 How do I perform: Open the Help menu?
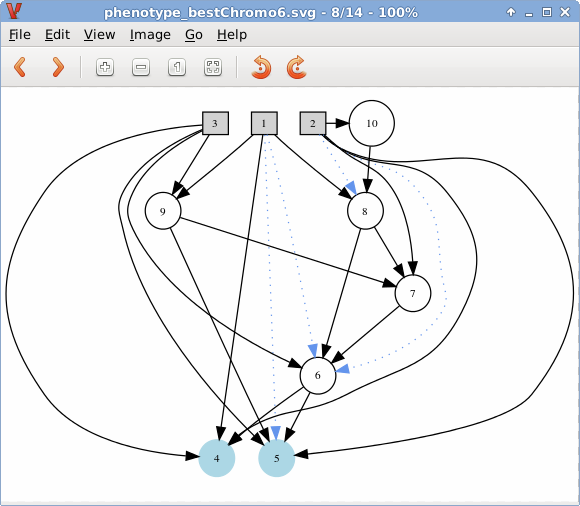point(232,35)
